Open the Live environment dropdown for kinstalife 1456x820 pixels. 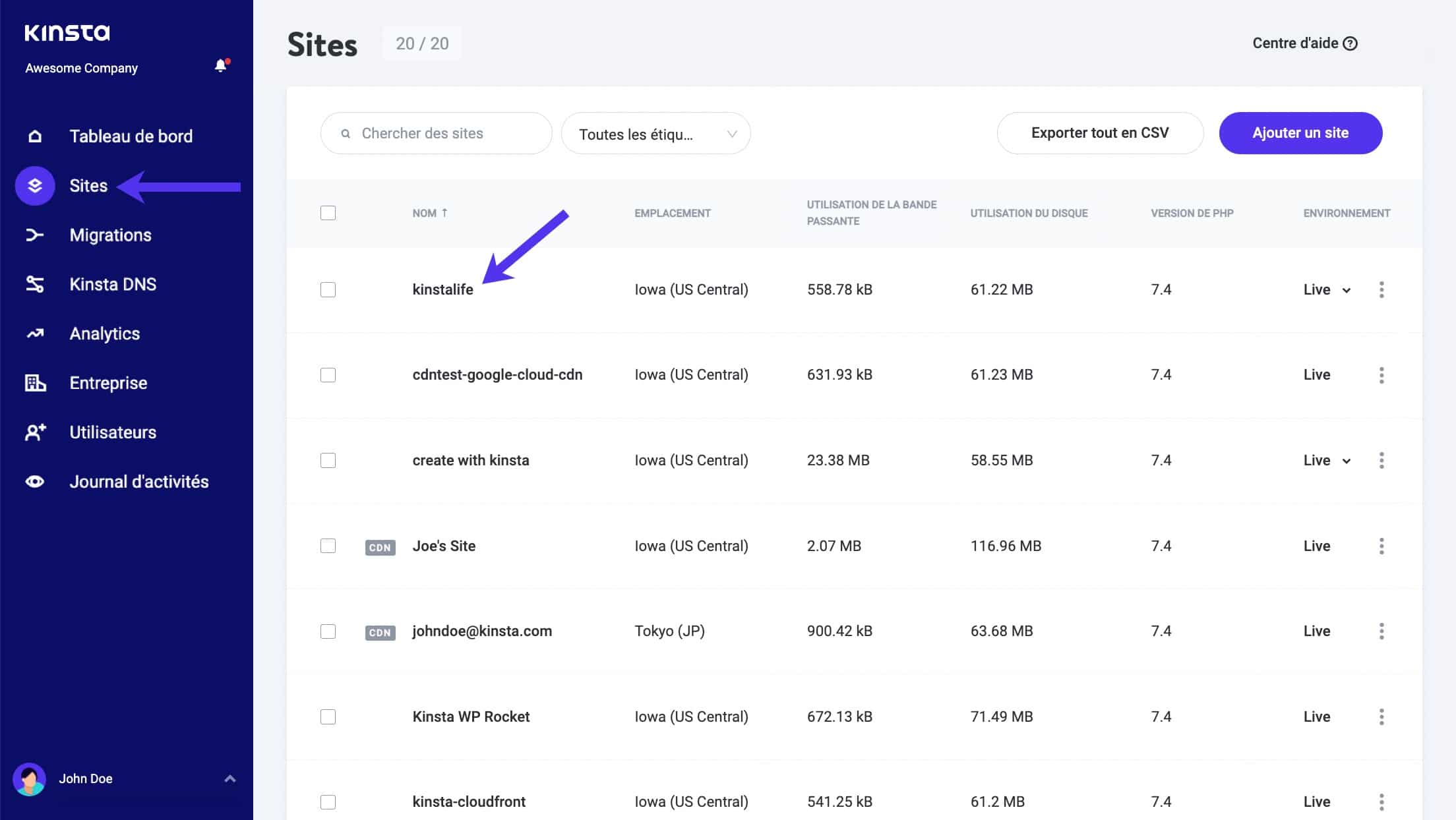point(1346,290)
